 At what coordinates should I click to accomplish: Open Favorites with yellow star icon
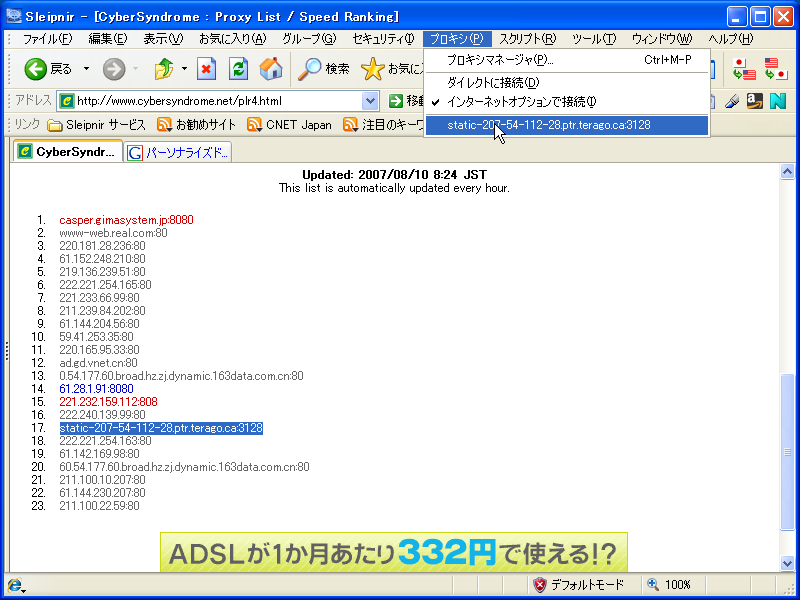[x=372, y=69]
